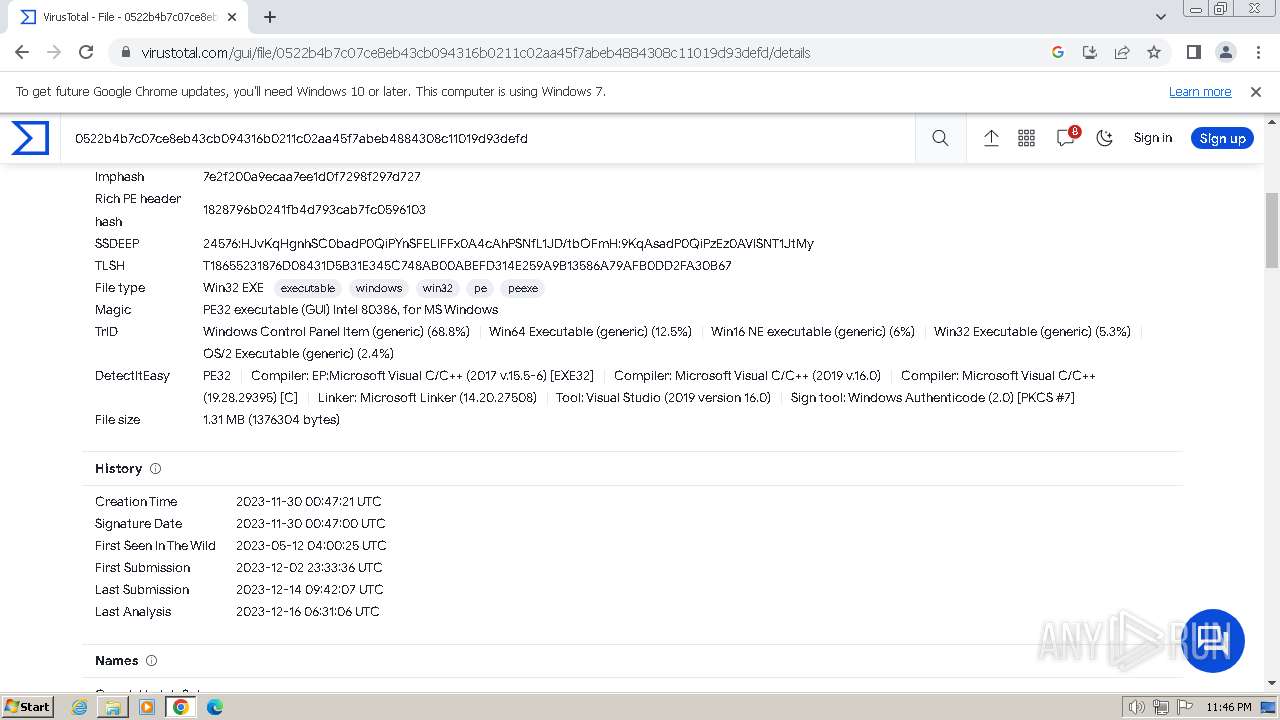Bookmark this page with star icon
Viewport: 1280px width, 720px height.
pos(1154,52)
